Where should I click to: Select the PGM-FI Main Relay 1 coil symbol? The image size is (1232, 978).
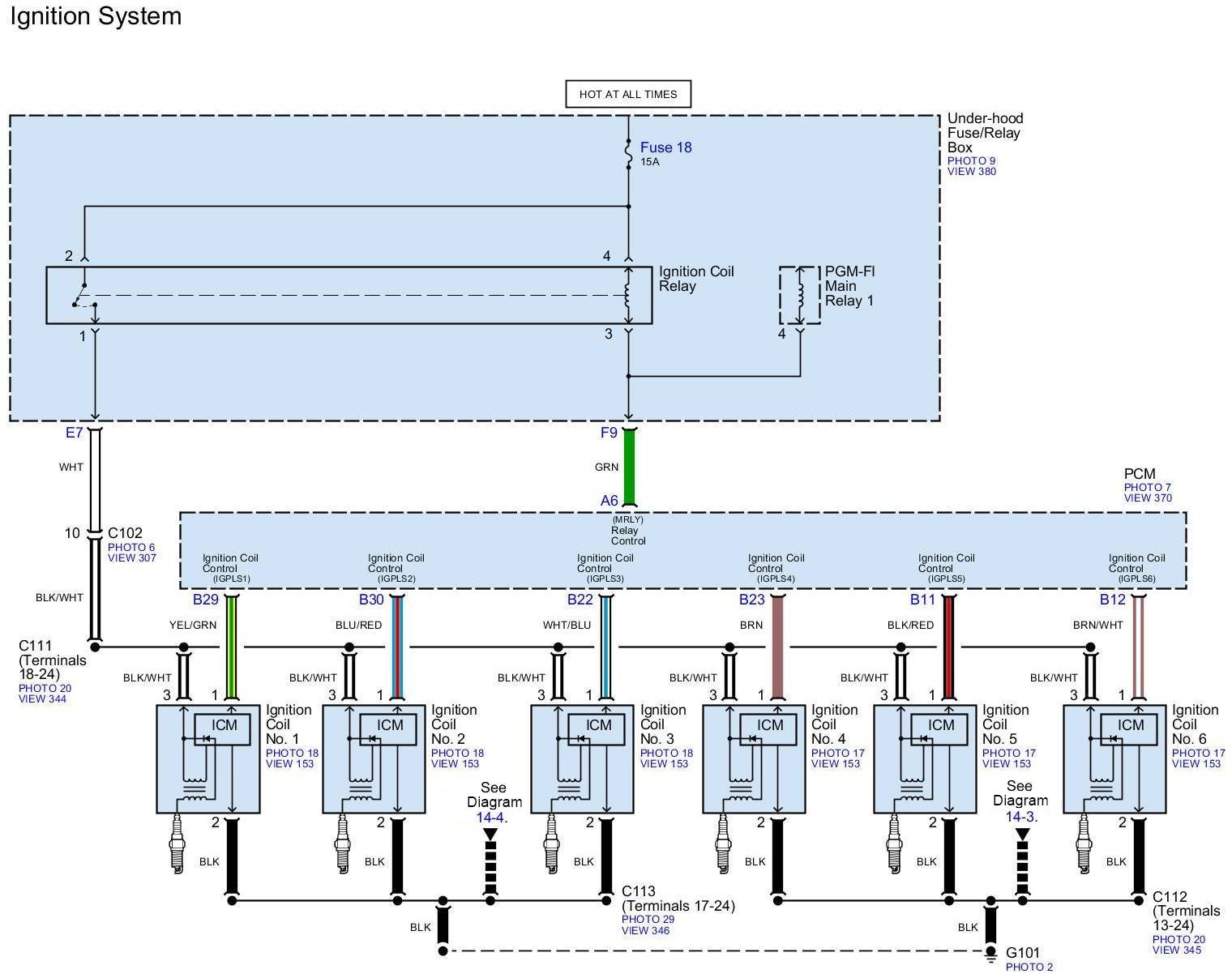pyautogui.click(x=800, y=295)
